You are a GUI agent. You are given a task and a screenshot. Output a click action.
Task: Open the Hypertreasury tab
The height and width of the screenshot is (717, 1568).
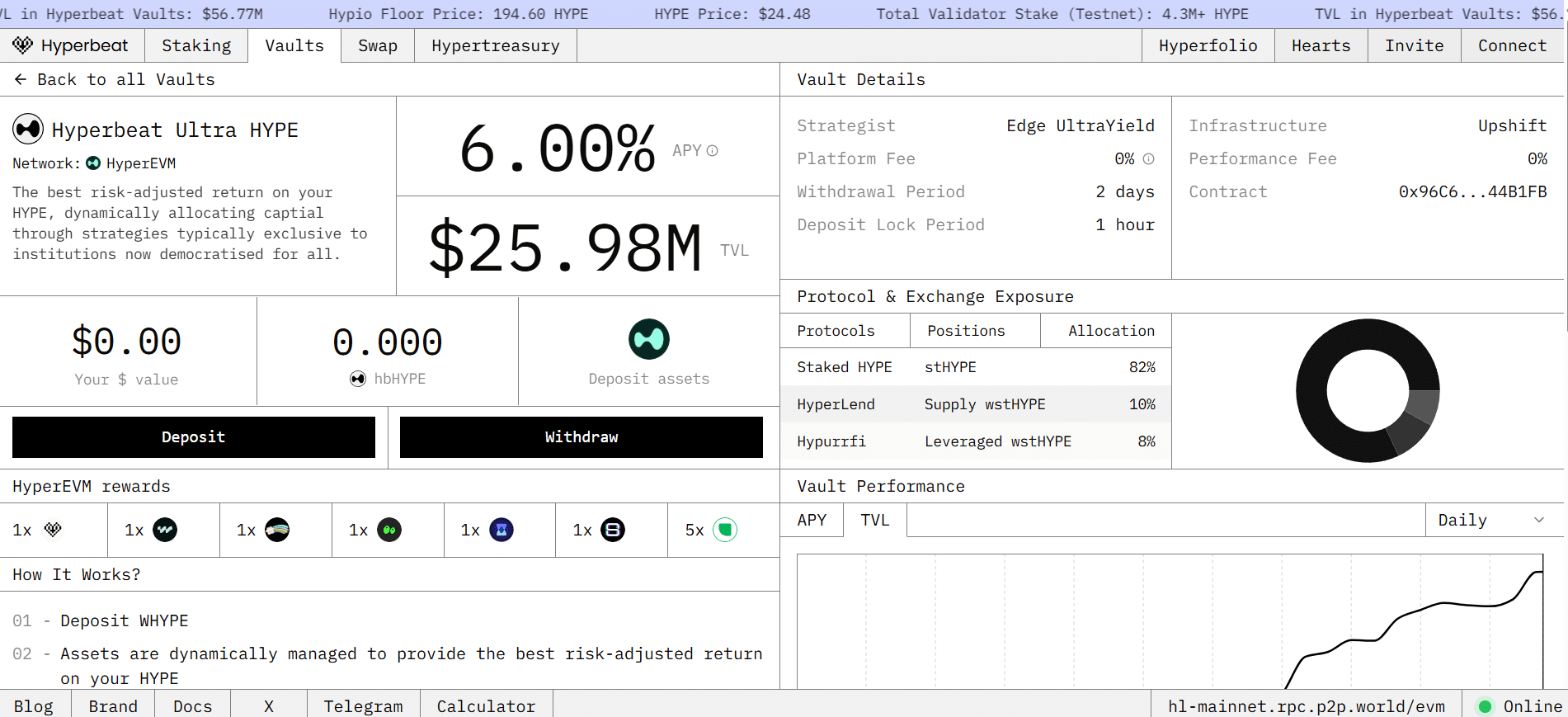pyautogui.click(x=496, y=45)
